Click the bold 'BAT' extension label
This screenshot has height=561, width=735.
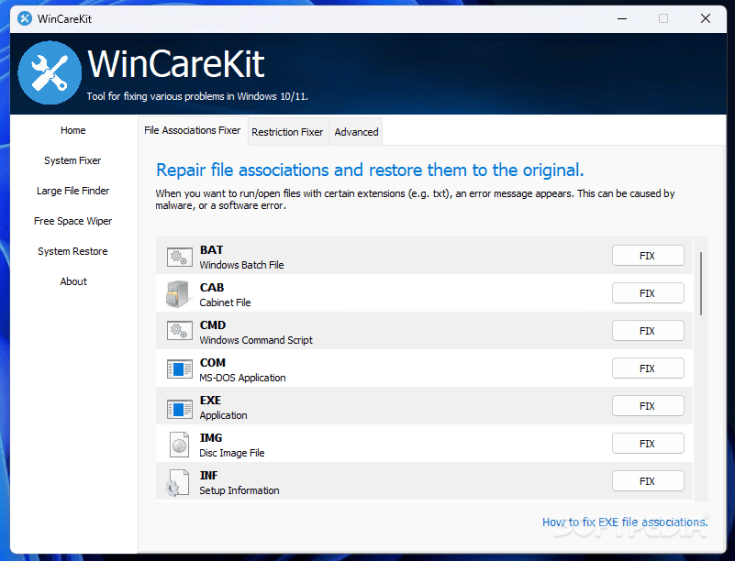211,250
